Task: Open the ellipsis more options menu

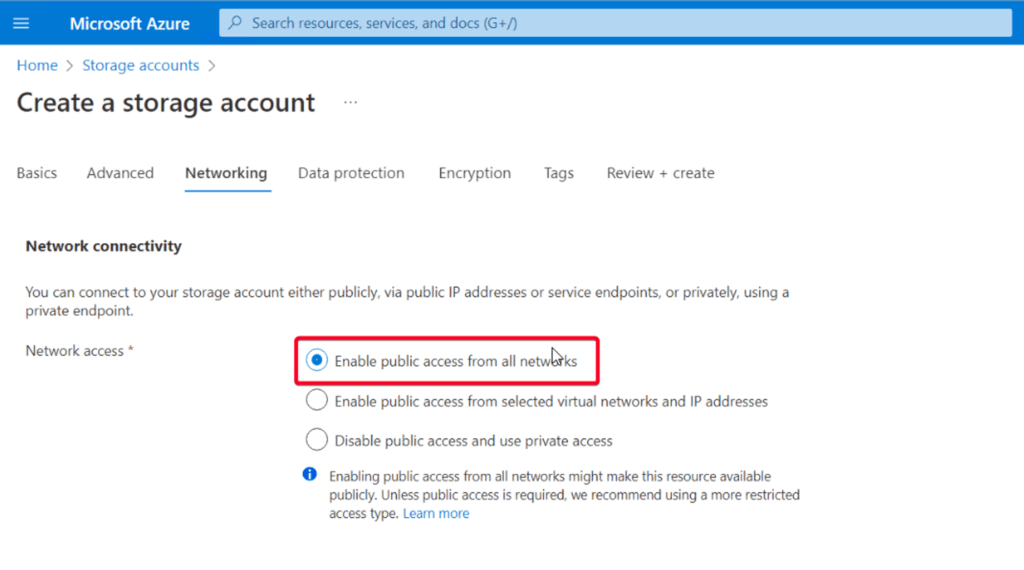Action: [351, 103]
